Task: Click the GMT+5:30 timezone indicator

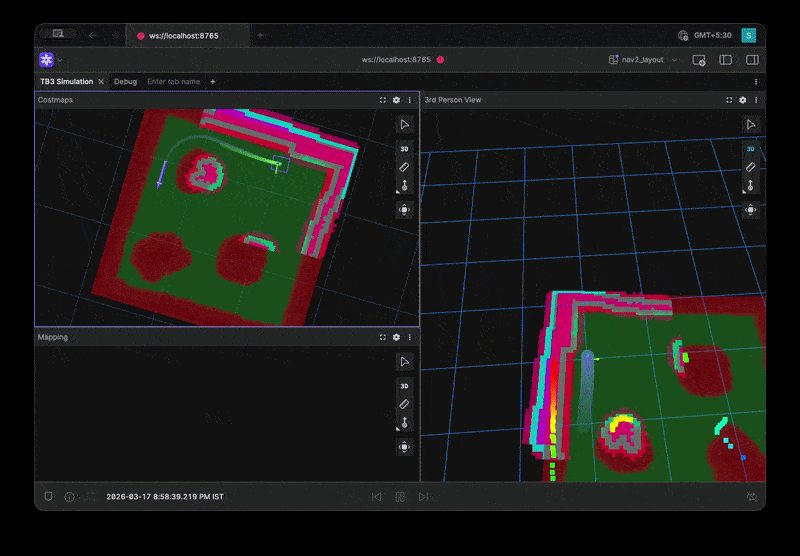Action: pyautogui.click(x=705, y=35)
